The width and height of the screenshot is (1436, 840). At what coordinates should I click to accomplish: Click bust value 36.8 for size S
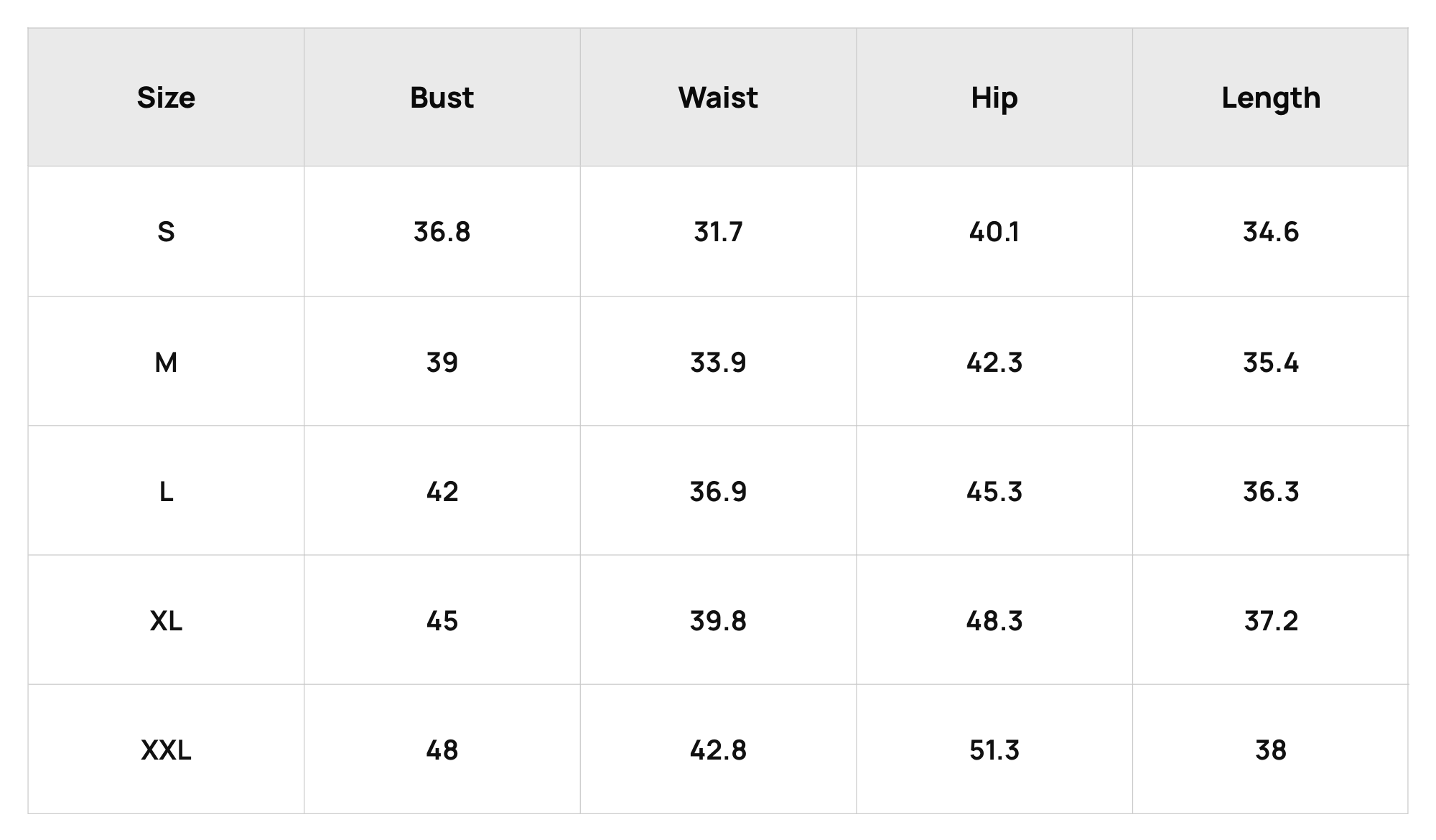pyautogui.click(x=442, y=232)
